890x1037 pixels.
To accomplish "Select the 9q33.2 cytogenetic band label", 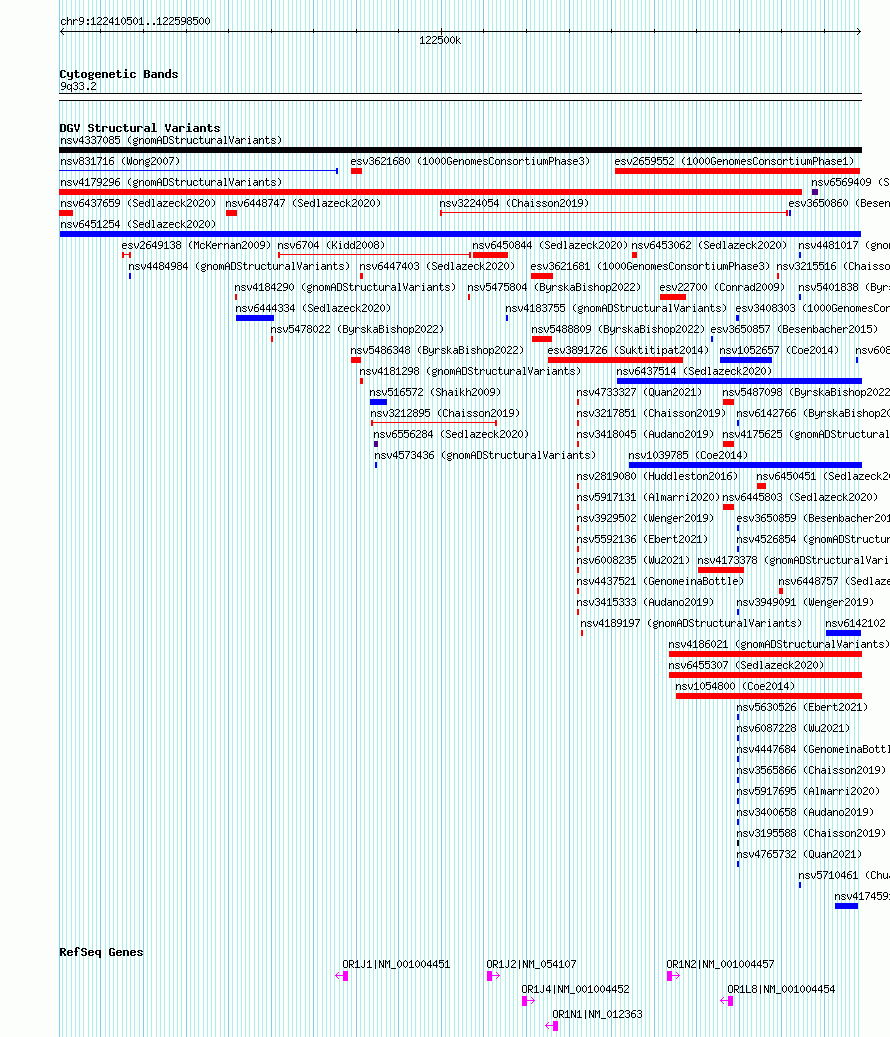I will [x=78, y=86].
